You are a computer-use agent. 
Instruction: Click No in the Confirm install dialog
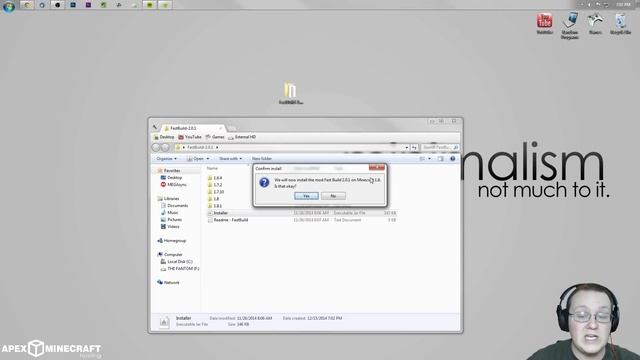click(x=333, y=196)
